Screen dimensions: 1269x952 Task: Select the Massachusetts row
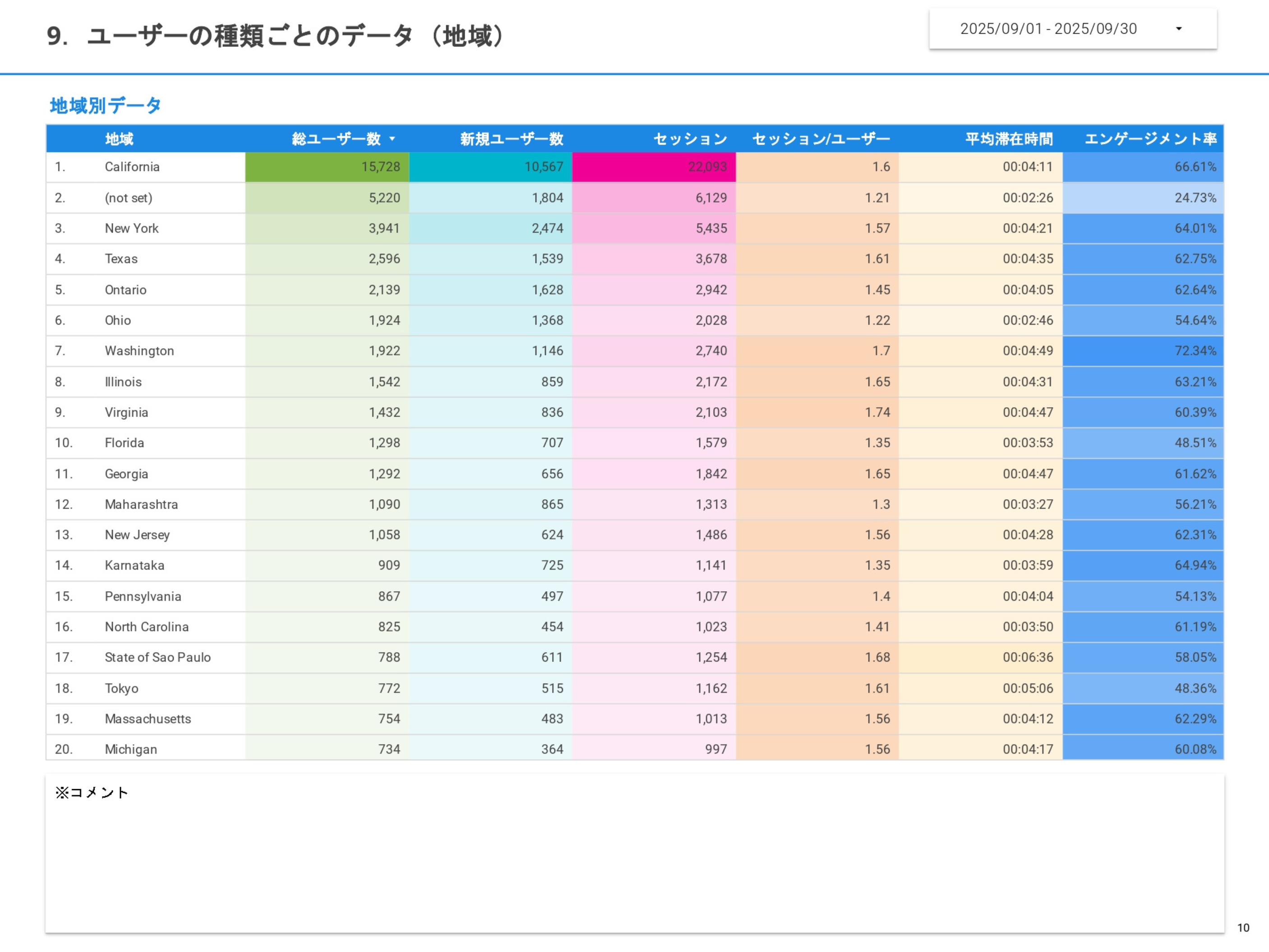coord(148,718)
